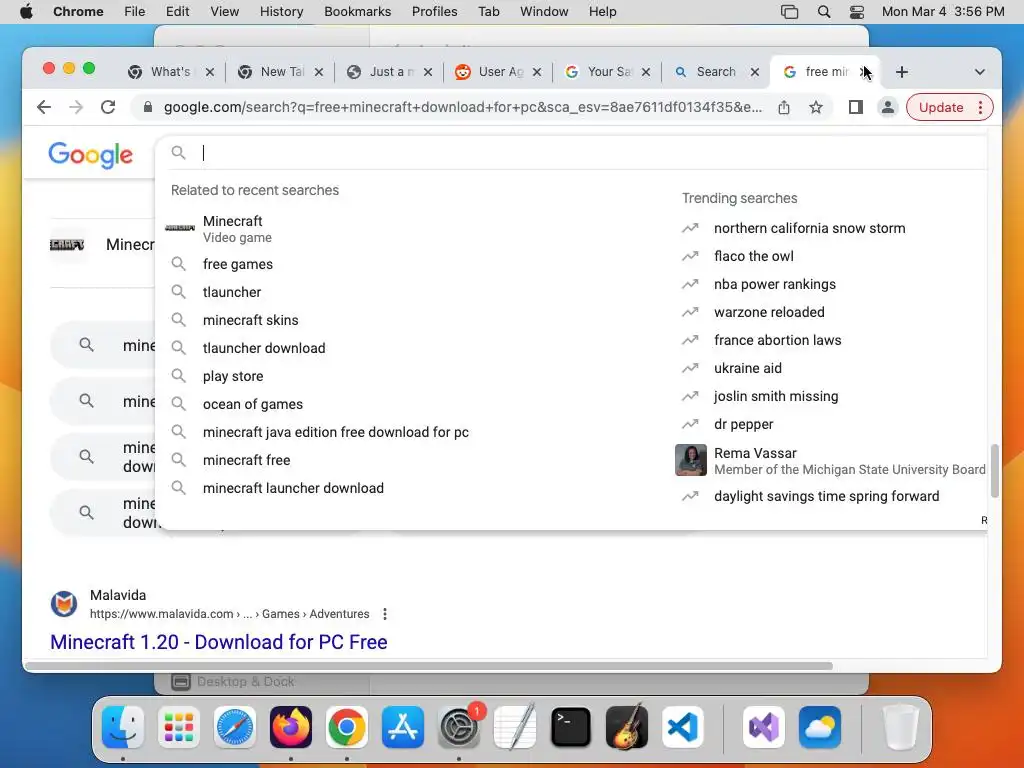The width and height of the screenshot is (1024, 768).
Task: Open the side panel icon
Action: pos(856,107)
